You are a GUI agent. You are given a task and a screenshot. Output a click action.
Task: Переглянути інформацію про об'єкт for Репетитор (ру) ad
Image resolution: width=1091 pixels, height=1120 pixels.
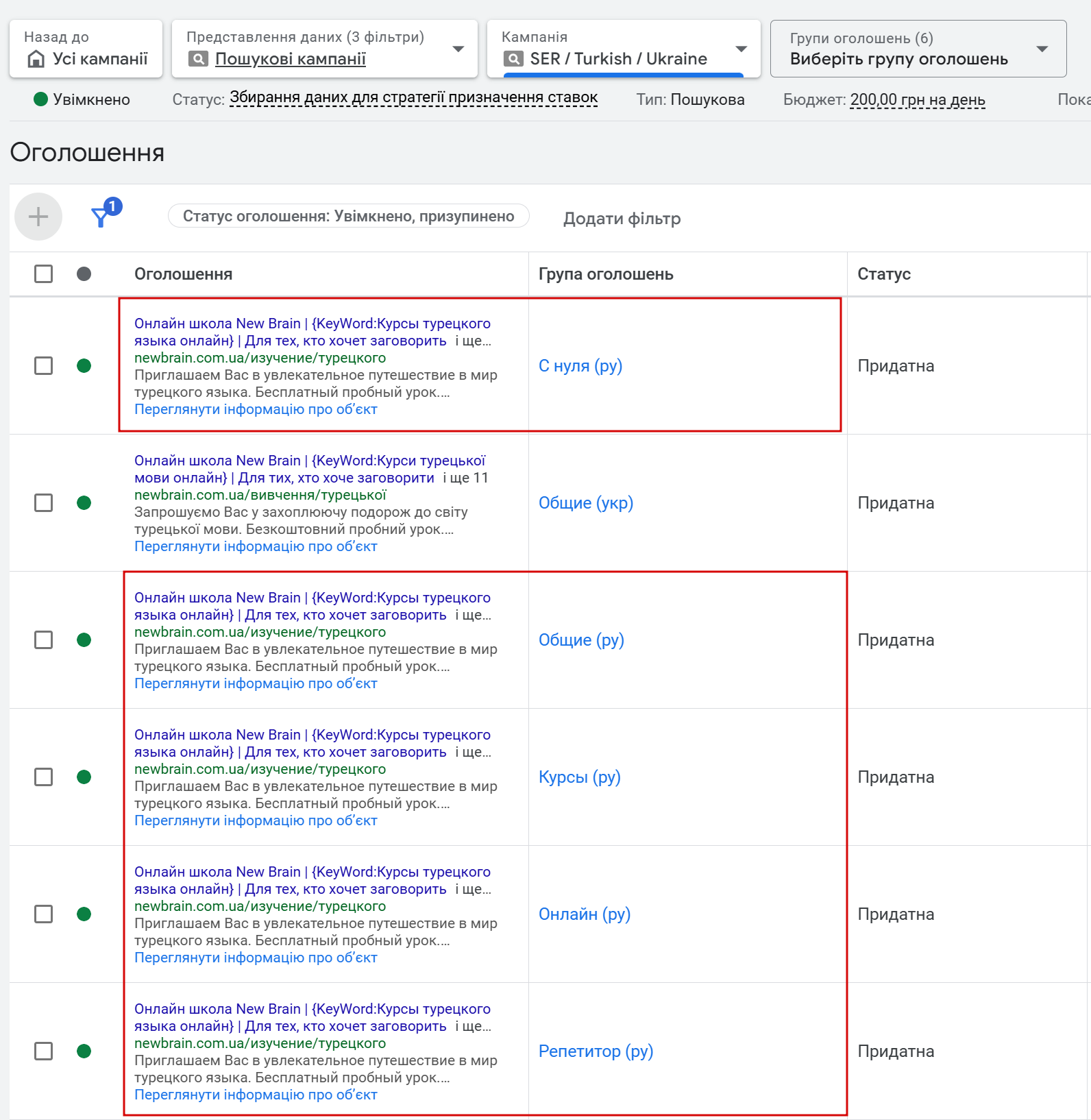(256, 1095)
